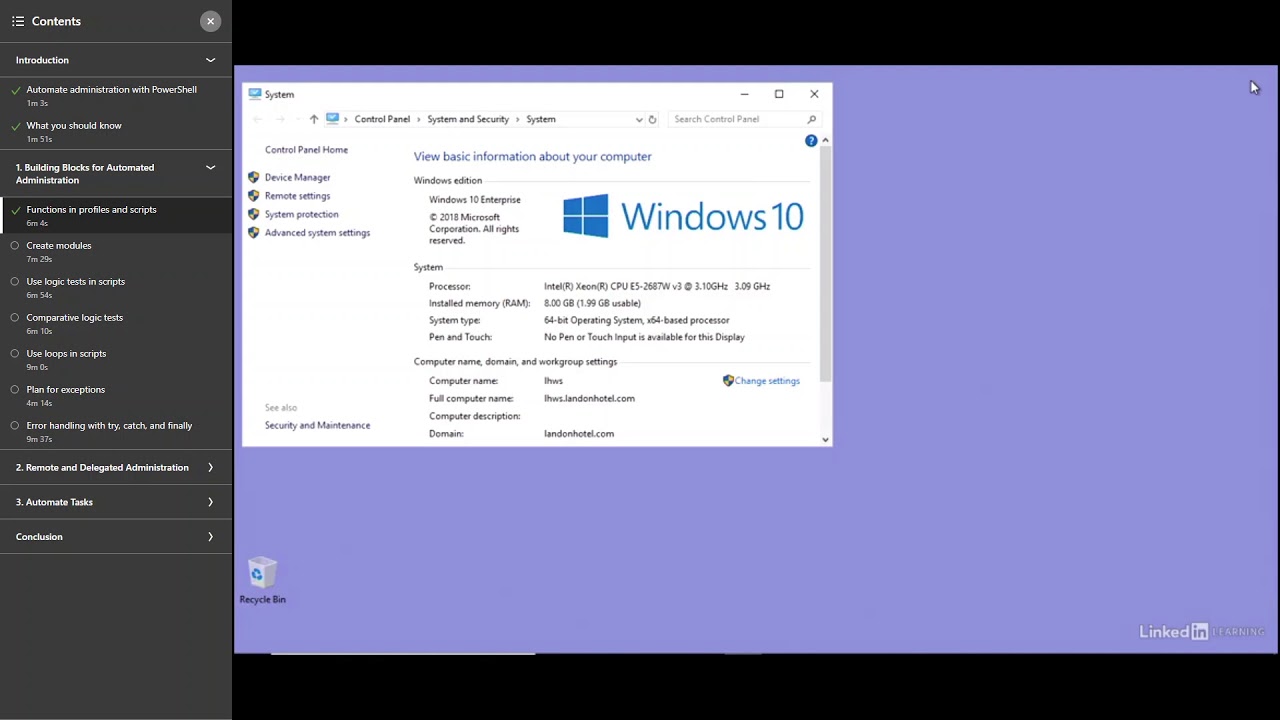Click completed checkmark for What you should know
This screenshot has height=720, width=1280.
16,126
